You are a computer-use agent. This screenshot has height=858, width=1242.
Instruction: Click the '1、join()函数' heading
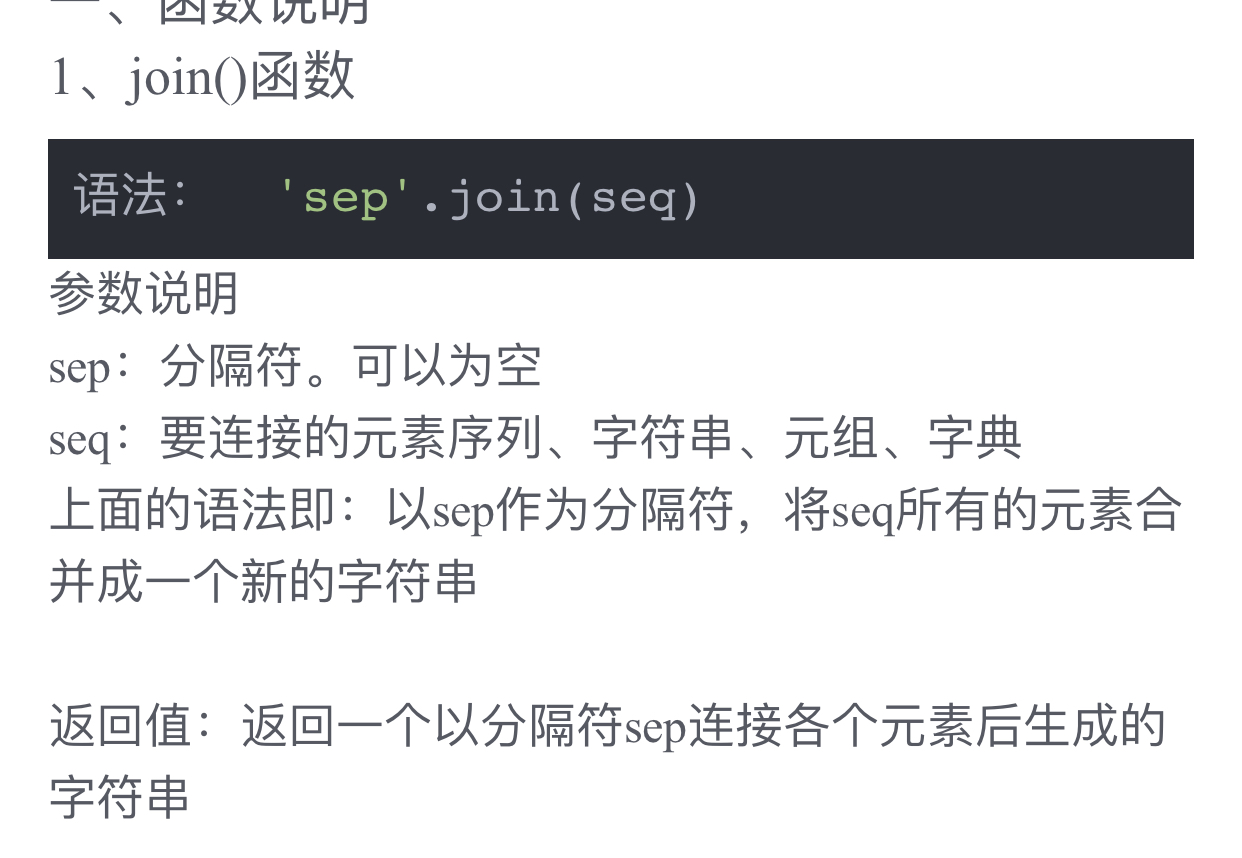point(202,77)
